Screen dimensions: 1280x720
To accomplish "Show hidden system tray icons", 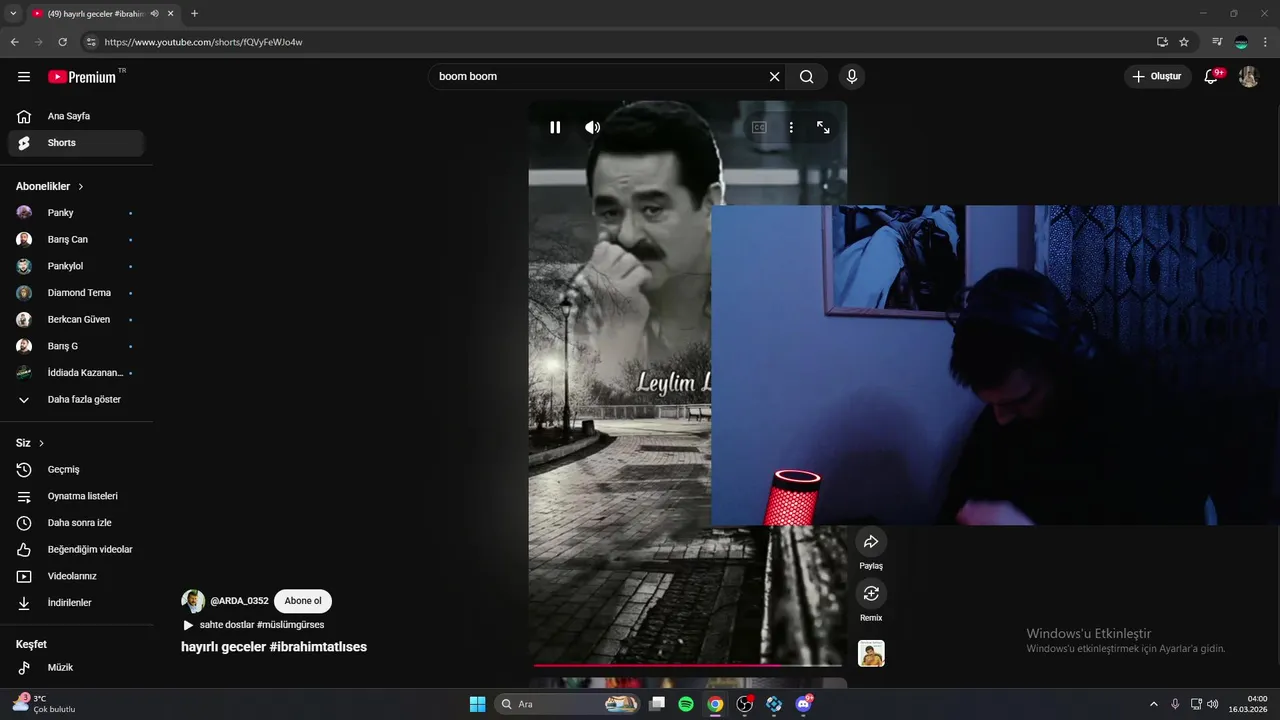I will pyautogui.click(x=1153, y=704).
